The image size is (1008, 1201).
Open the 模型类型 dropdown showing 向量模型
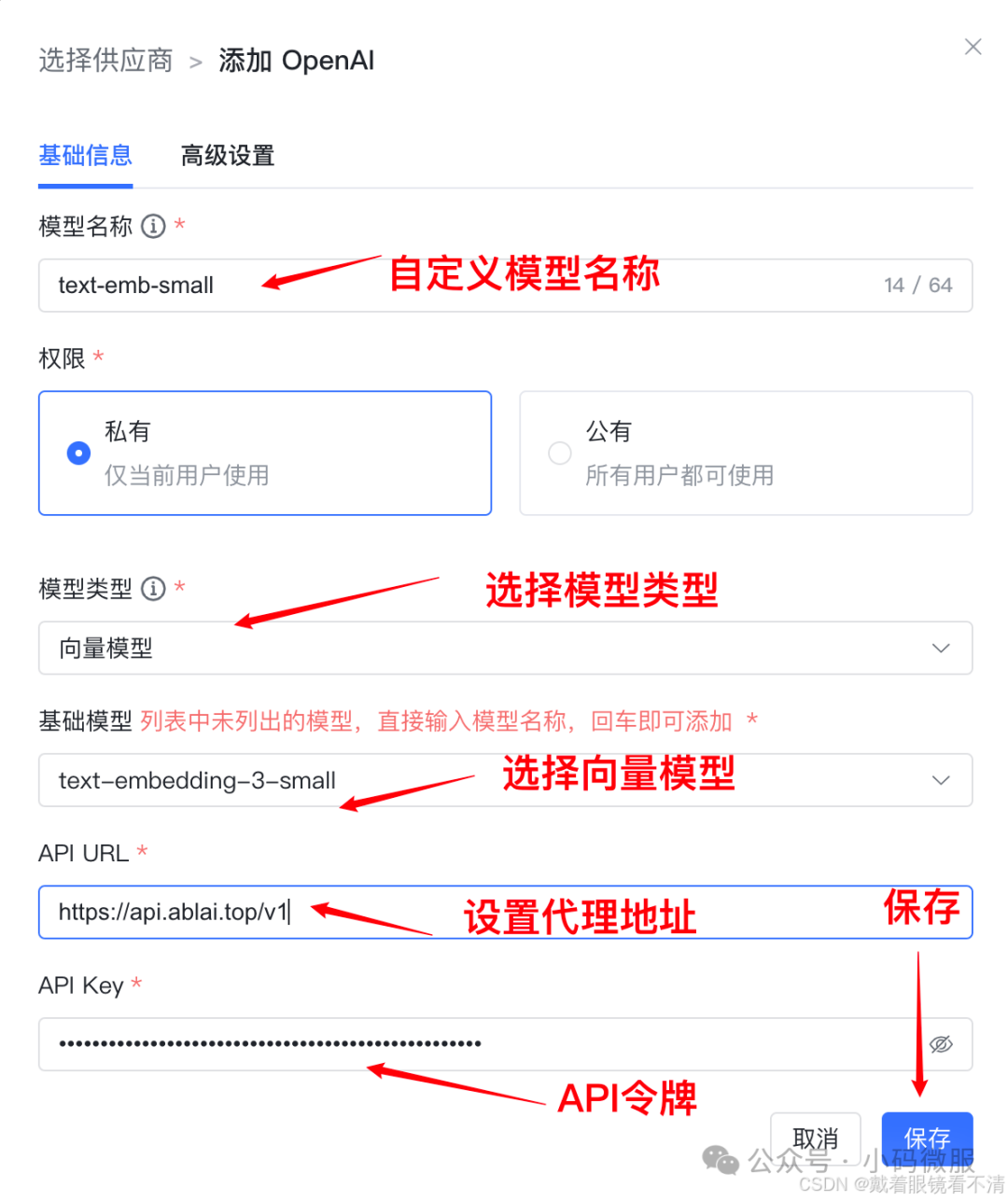[x=505, y=648]
